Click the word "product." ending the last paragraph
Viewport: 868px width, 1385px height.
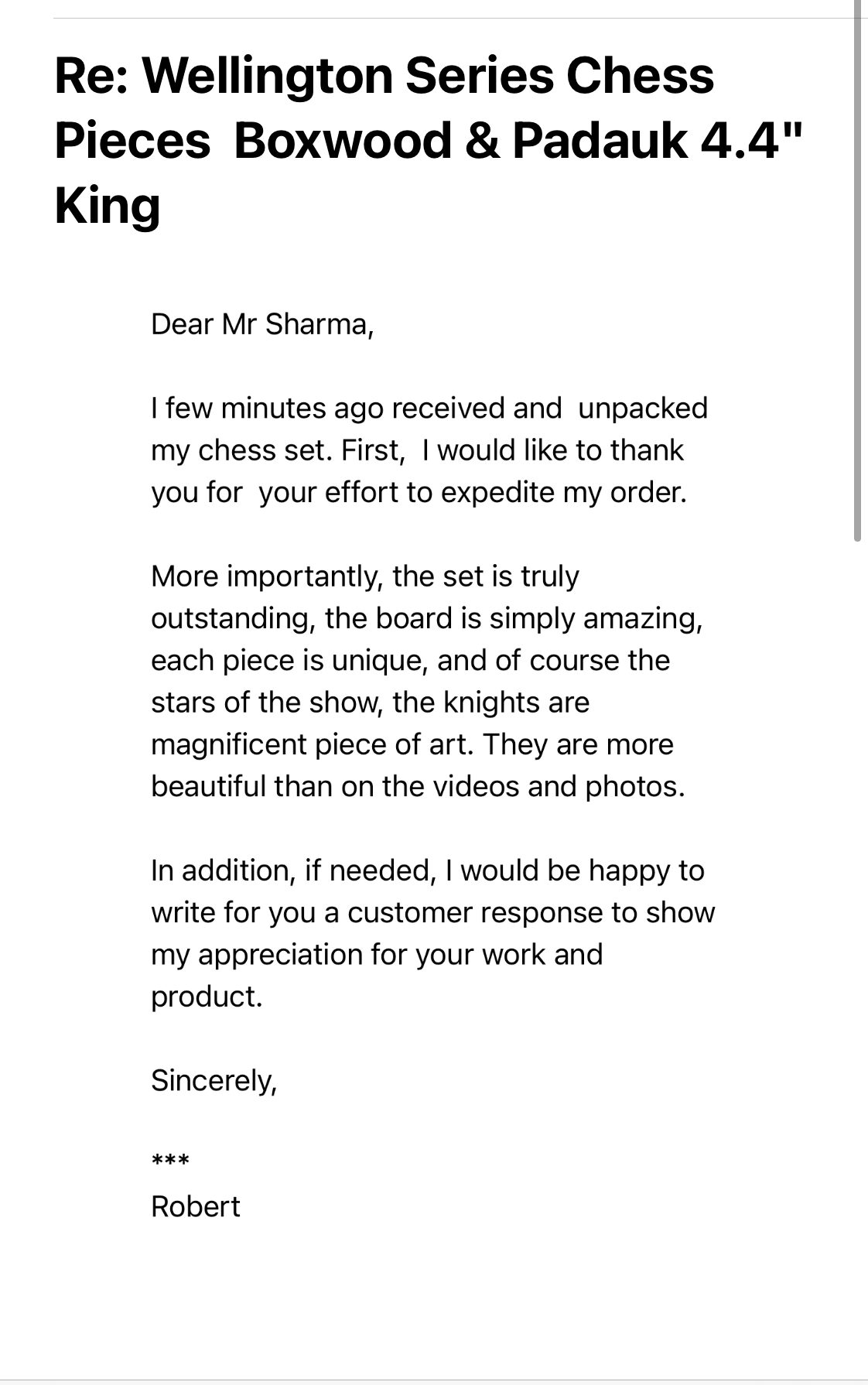[207, 997]
